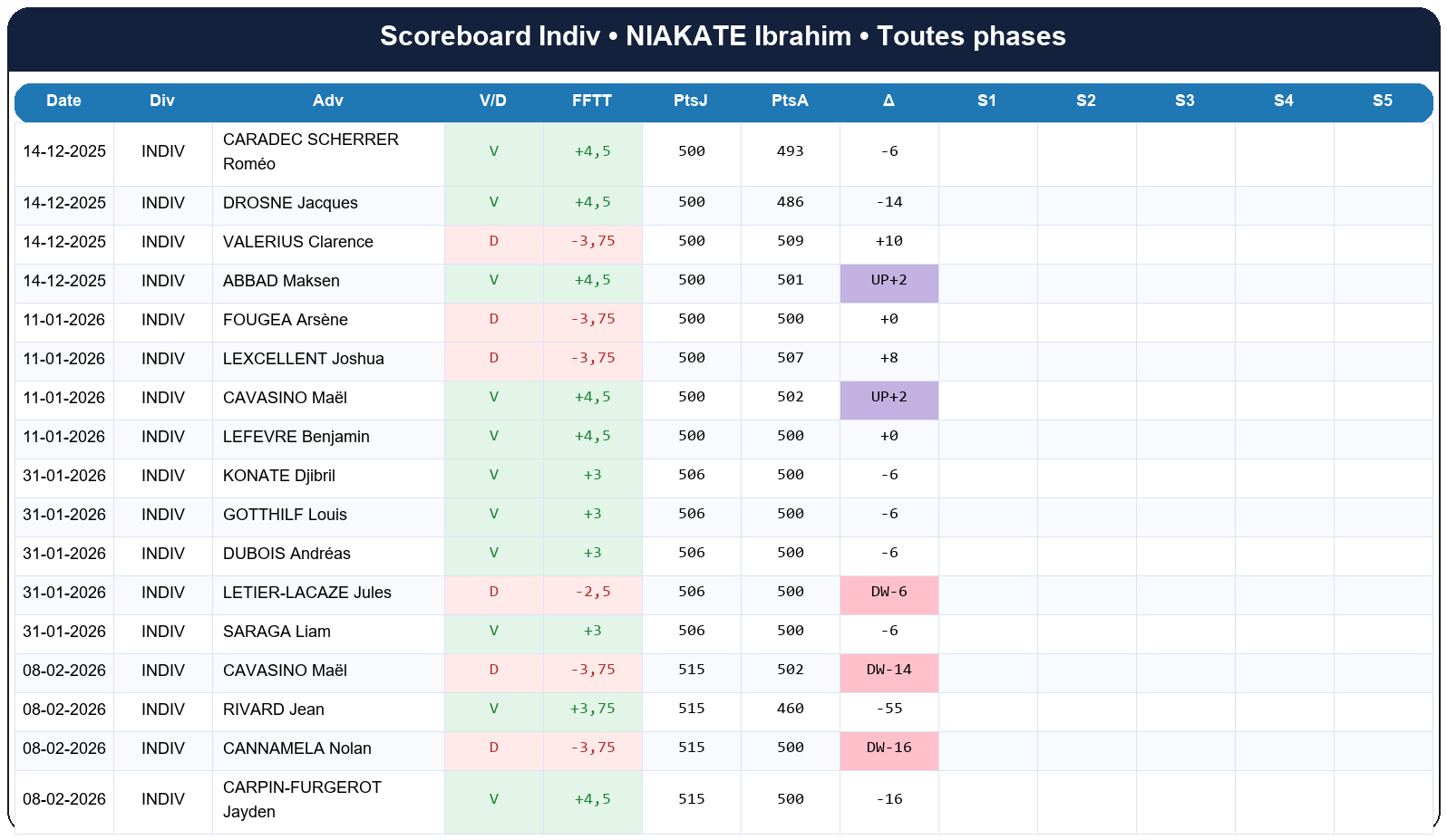Click the 493 PtsA value for CARADEC SCHERRER
1447x840 pixels.
pyautogui.click(x=791, y=151)
